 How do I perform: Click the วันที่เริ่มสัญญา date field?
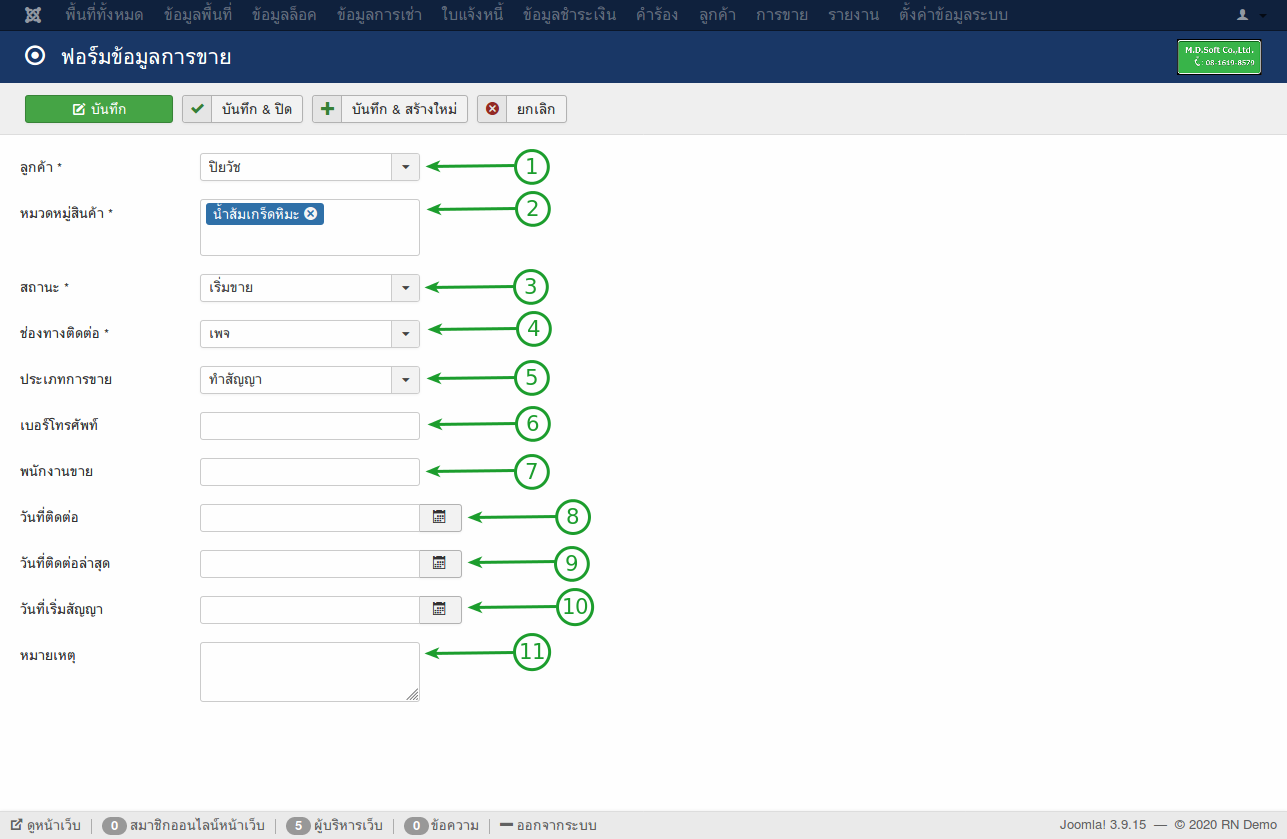click(x=310, y=610)
